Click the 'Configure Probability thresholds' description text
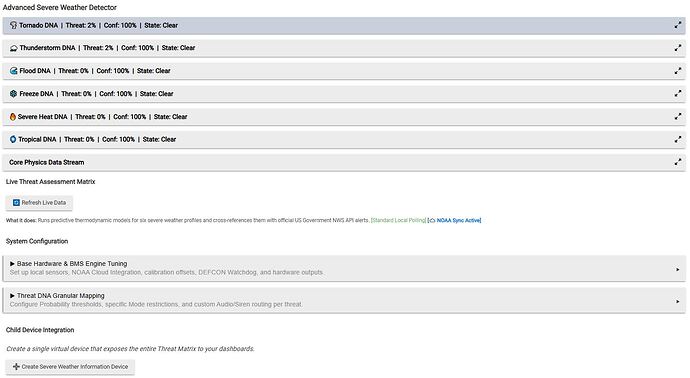 click(x=156, y=304)
